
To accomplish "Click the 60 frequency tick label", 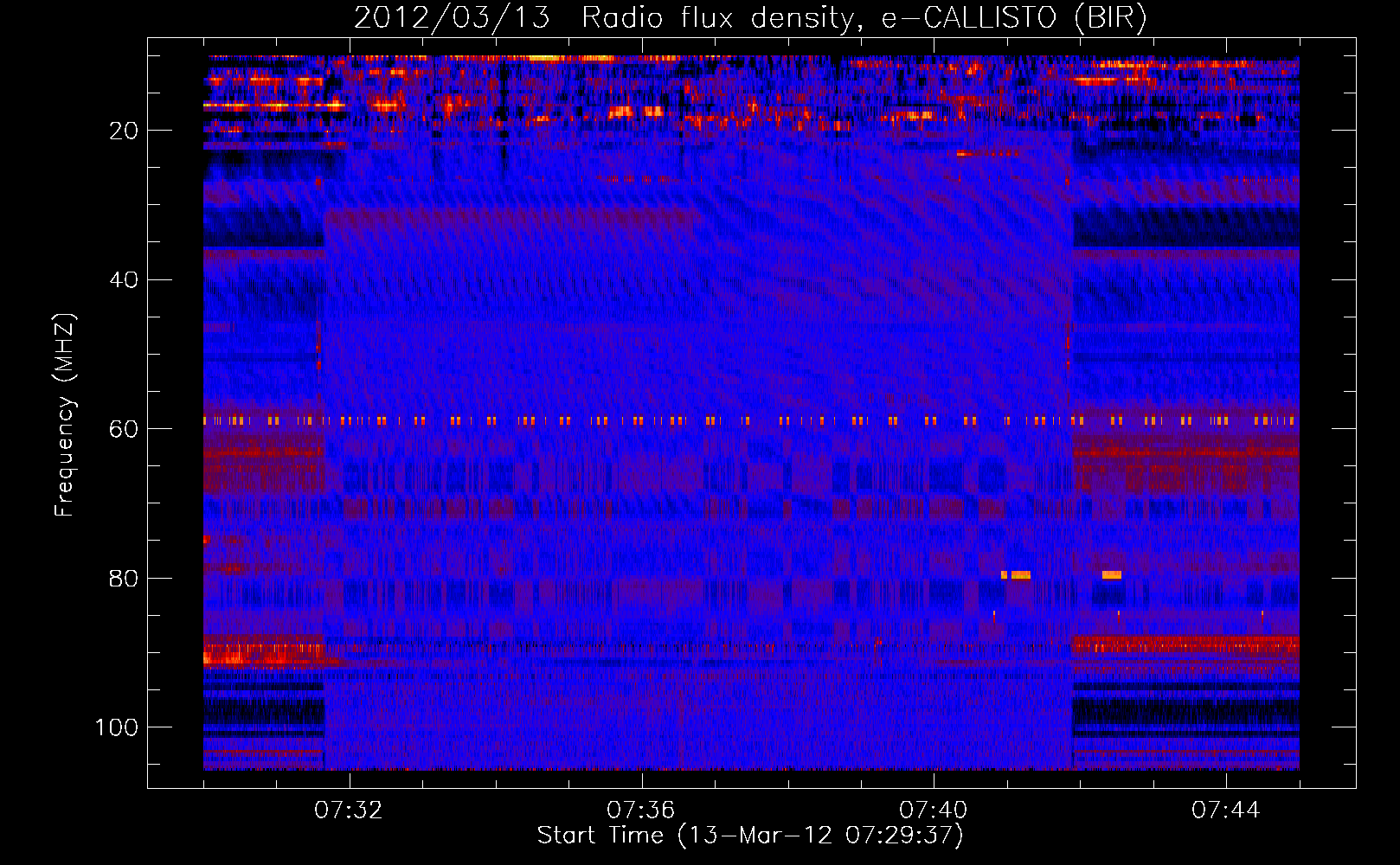I will [124, 429].
